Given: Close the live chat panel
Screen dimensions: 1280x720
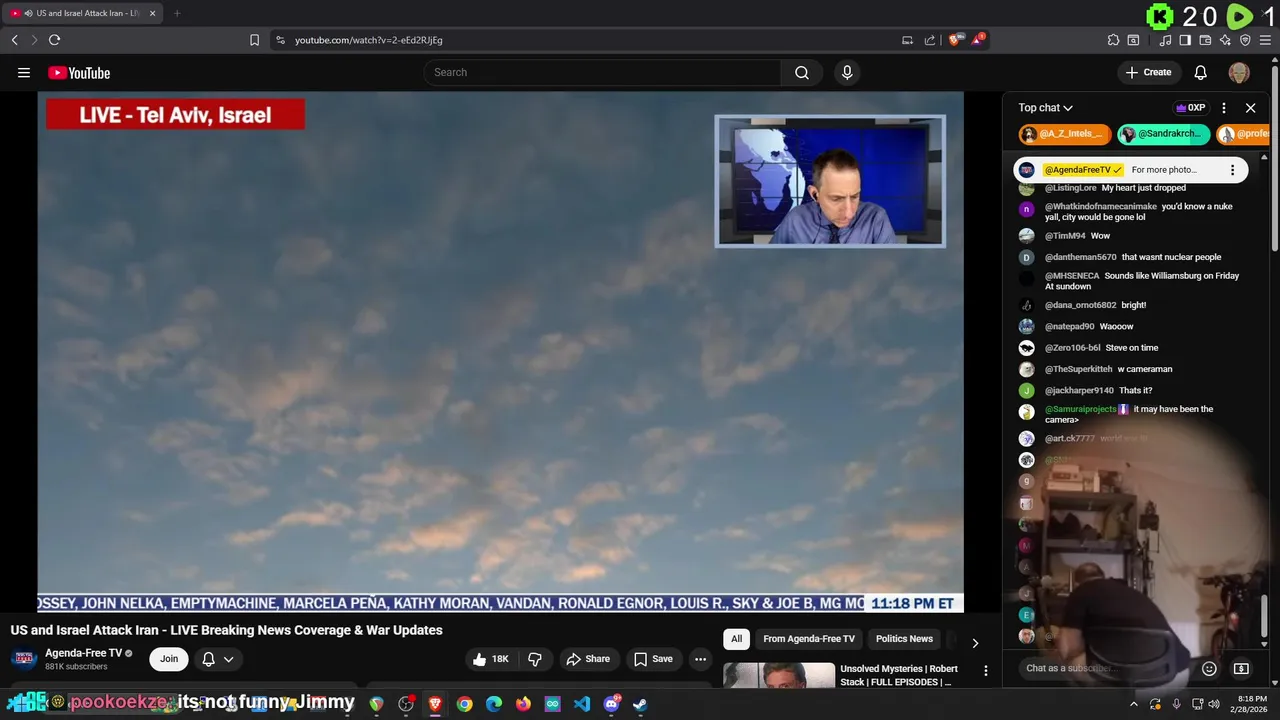Looking at the screenshot, I should tap(1250, 108).
